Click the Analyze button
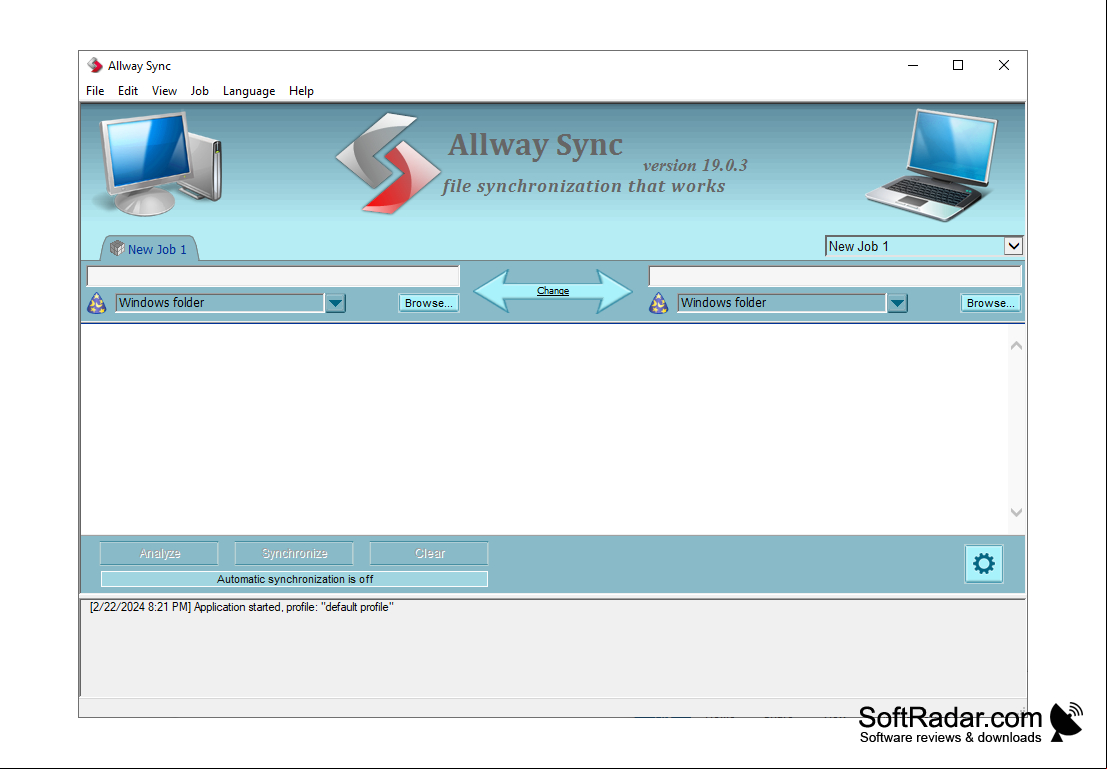The height and width of the screenshot is (769, 1107). pos(160,554)
